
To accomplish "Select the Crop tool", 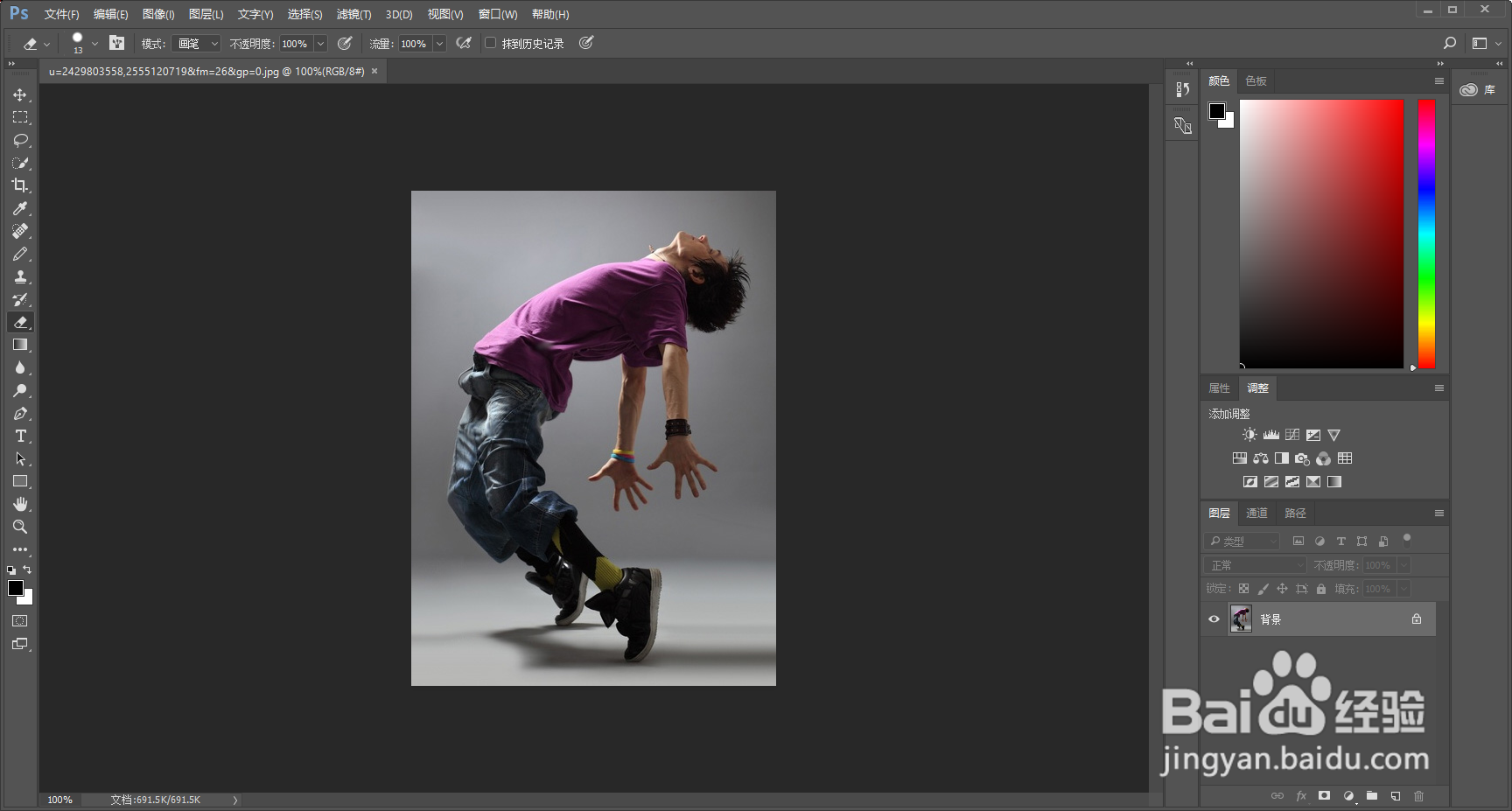I will click(x=20, y=185).
